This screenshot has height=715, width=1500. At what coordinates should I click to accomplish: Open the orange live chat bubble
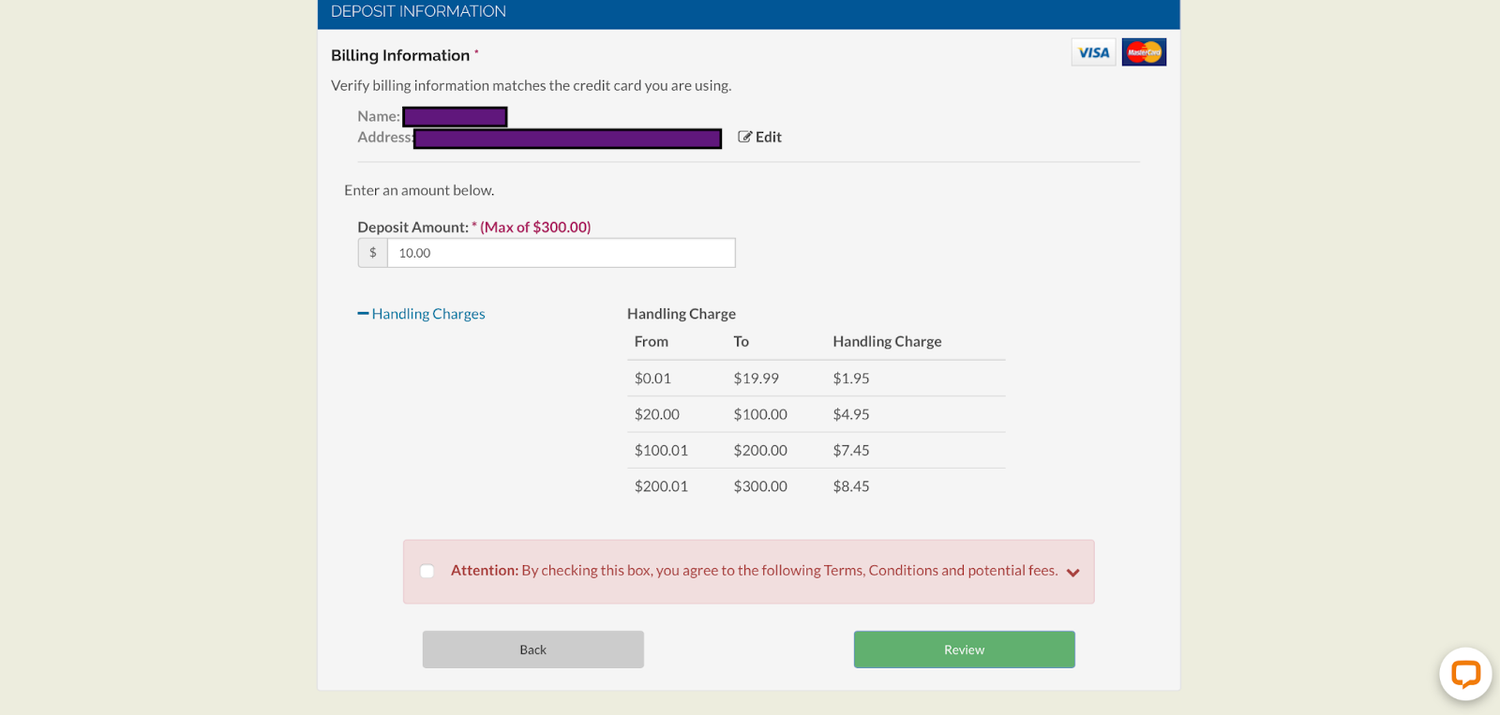1464,674
